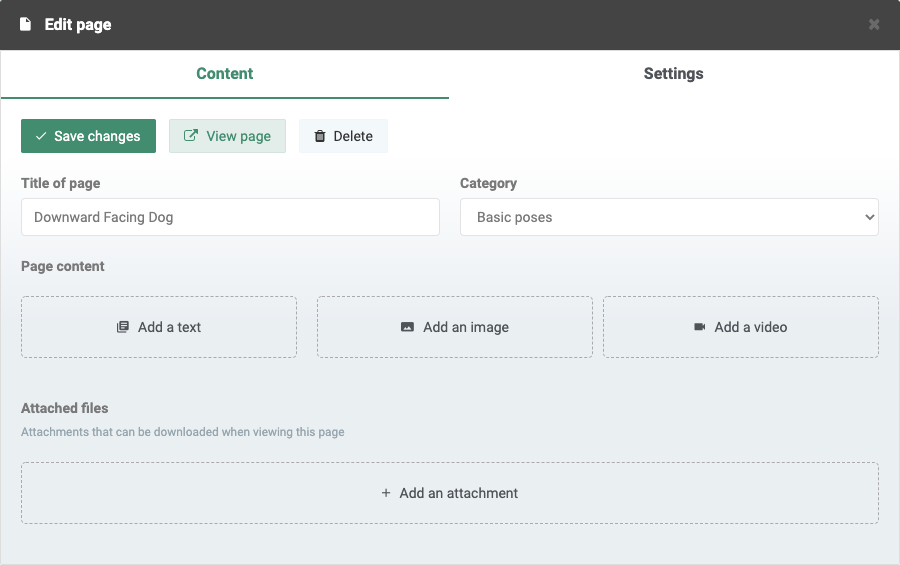Delete this page
The height and width of the screenshot is (565, 900).
(343, 136)
